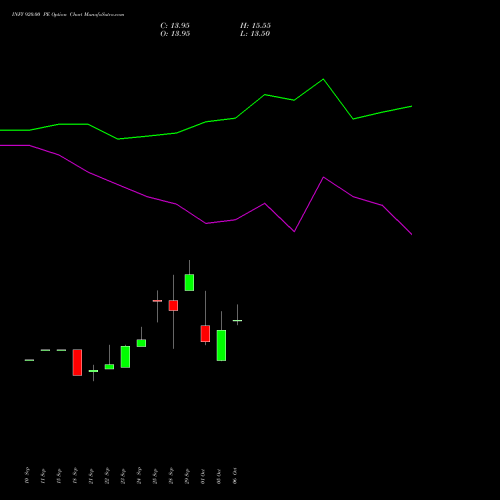Select the 29 Sep date label
The width and height of the screenshot is (500, 500).
pyautogui.click(x=187, y=476)
